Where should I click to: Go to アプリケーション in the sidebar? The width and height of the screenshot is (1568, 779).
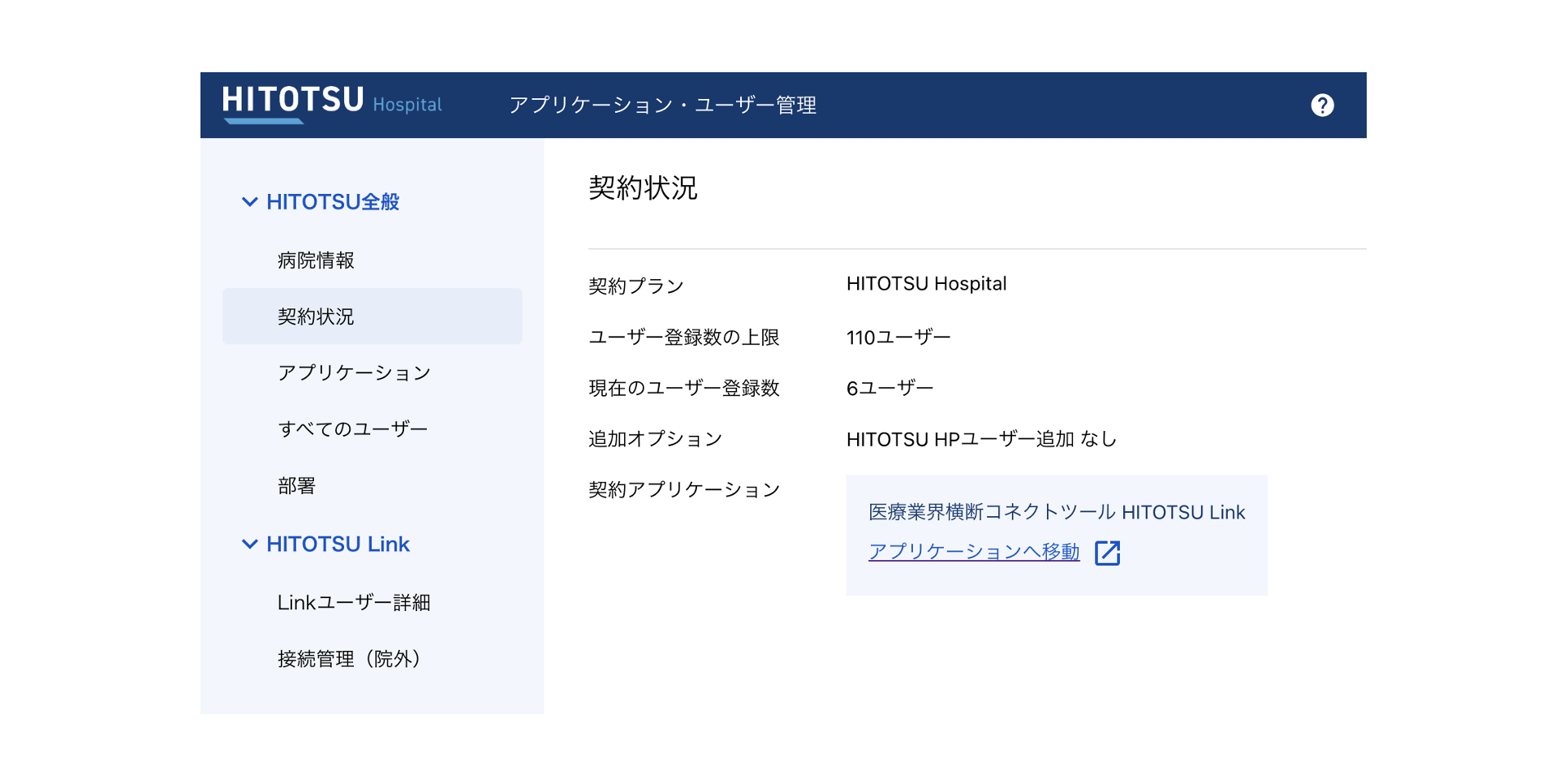354,372
